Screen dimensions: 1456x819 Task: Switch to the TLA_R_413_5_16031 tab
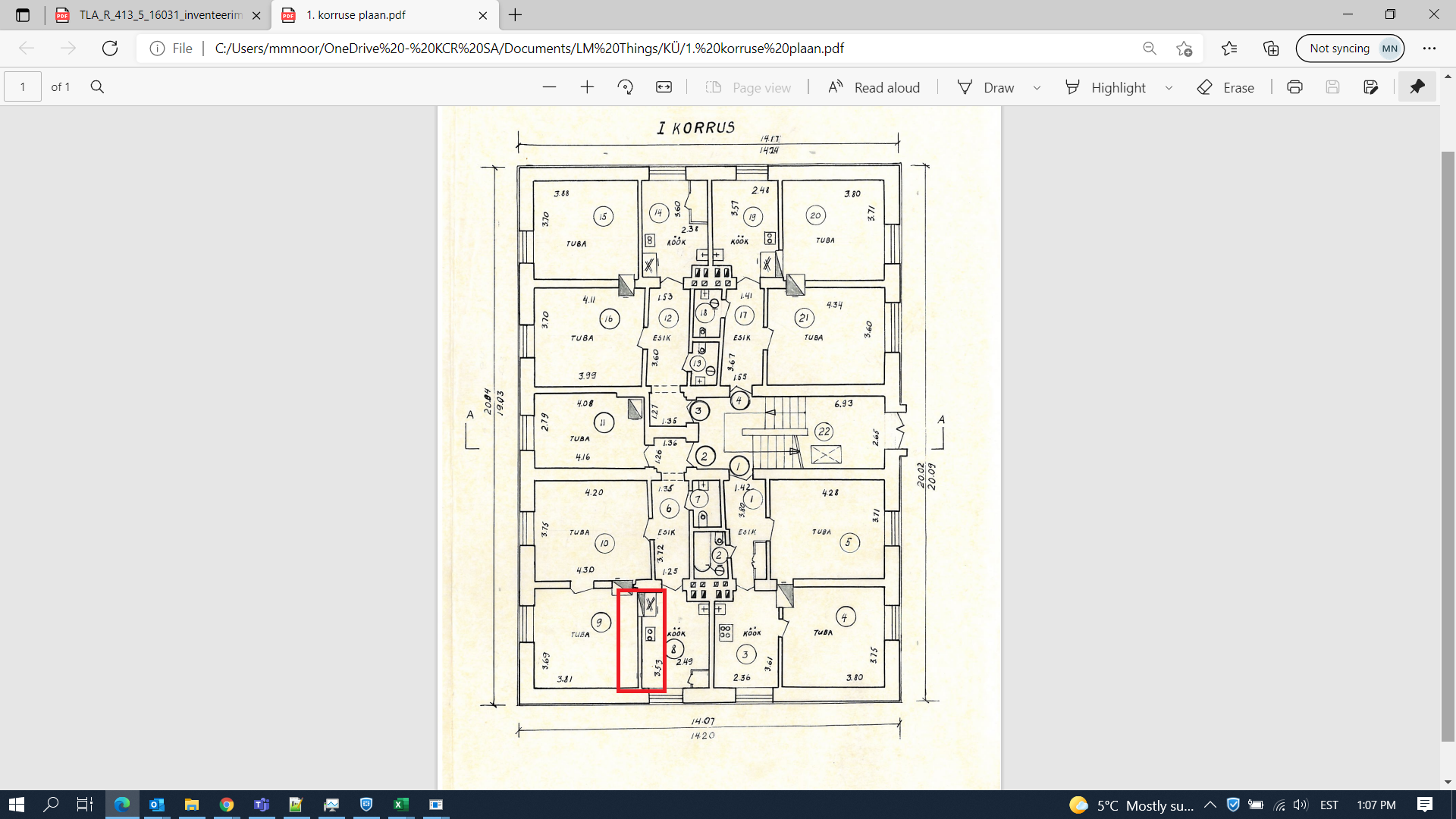tap(159, 15)
